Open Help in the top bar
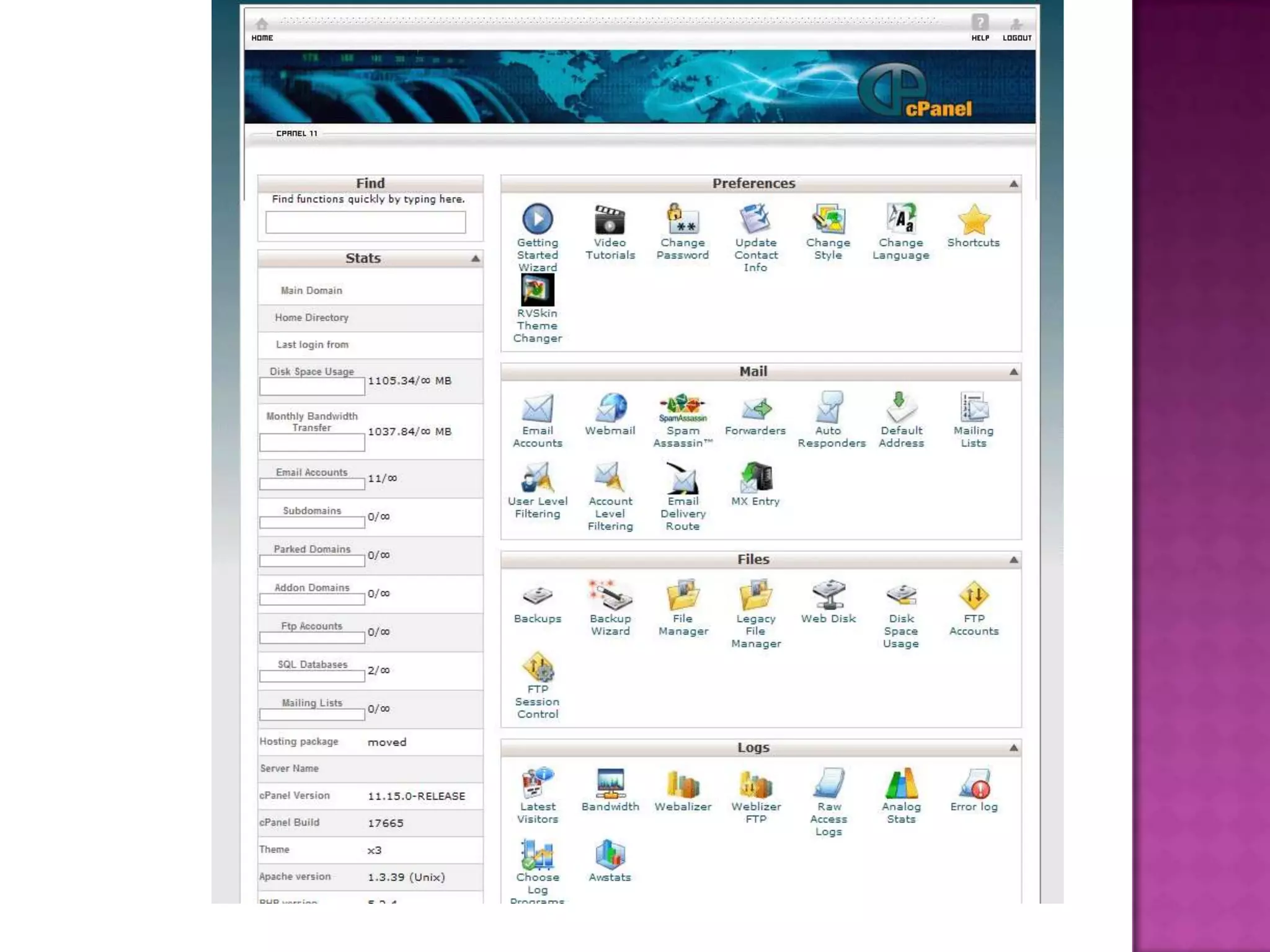The width and height of the screenshot is (1270, 952). pos(980,27)
